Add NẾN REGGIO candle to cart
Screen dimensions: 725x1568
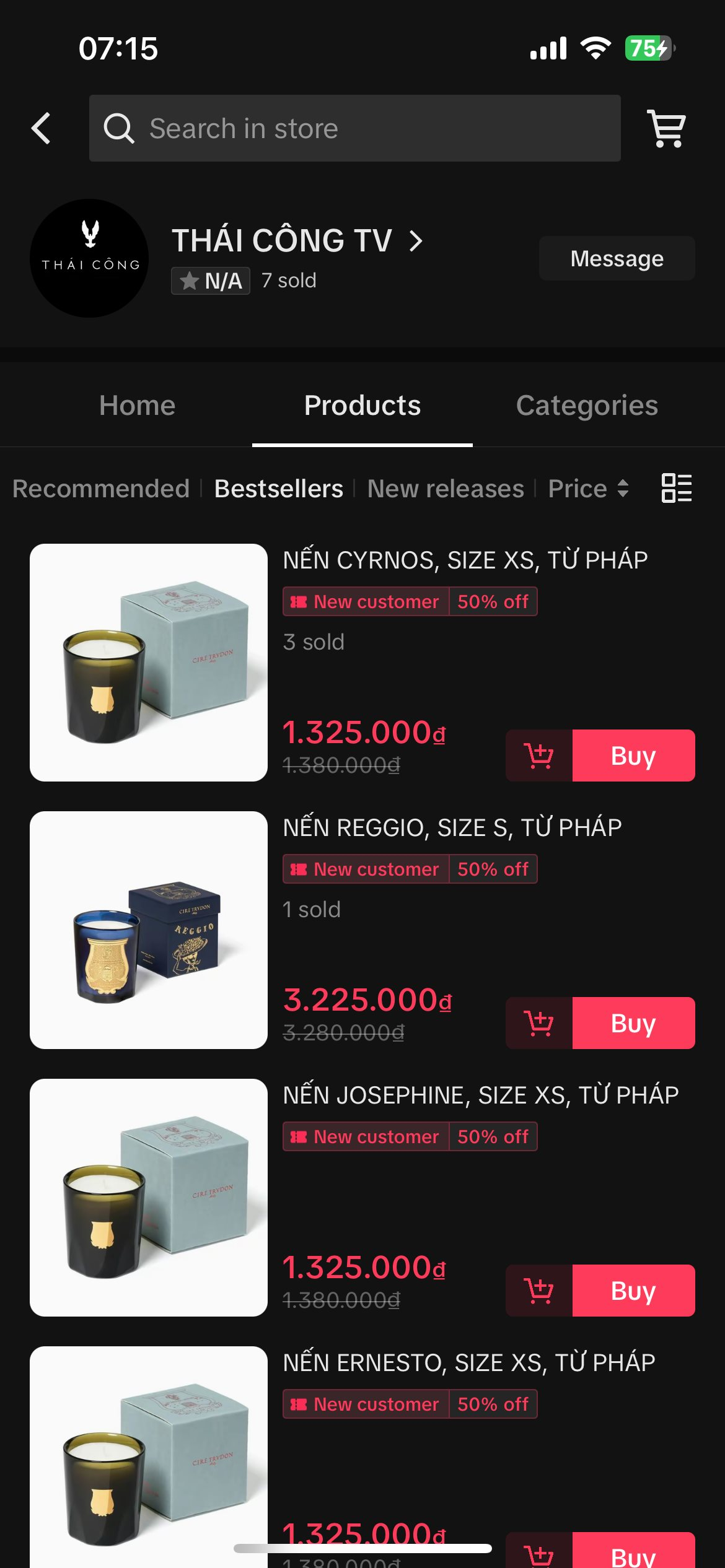[539, 1023]
